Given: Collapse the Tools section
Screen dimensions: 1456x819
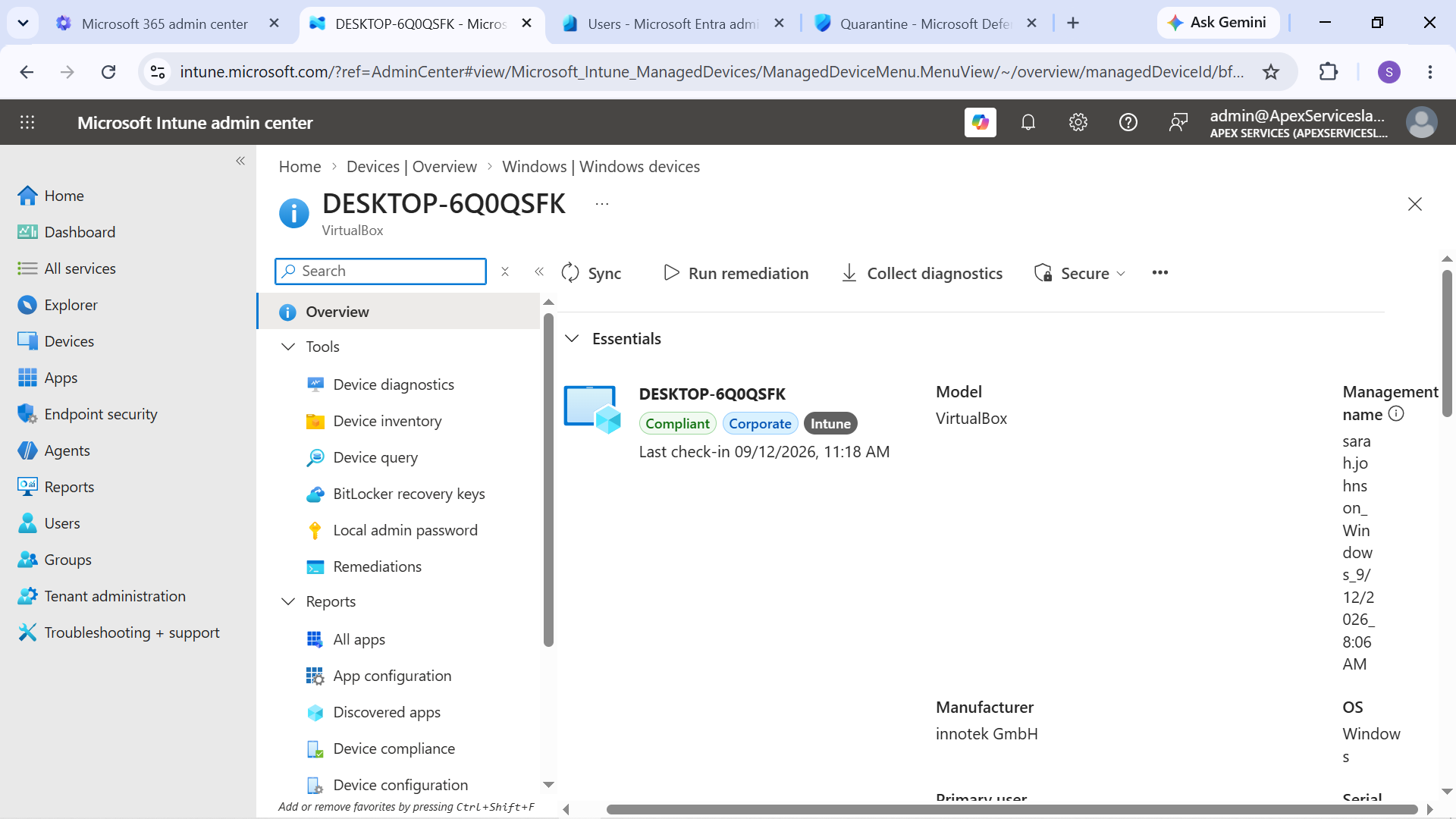Looking at the screenshot, I should 288,347.
